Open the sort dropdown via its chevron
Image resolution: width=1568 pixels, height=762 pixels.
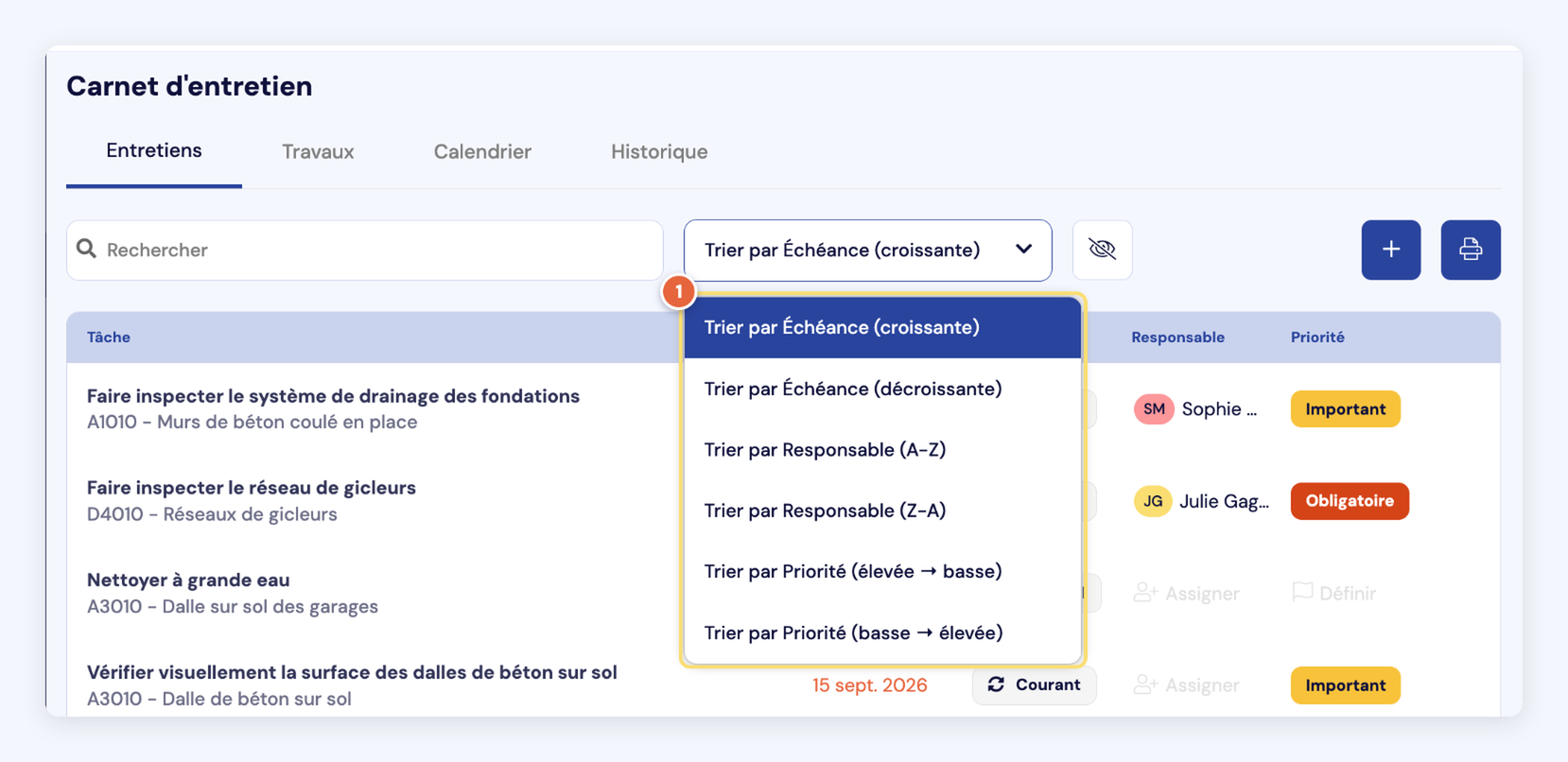tap(1023, 250)
